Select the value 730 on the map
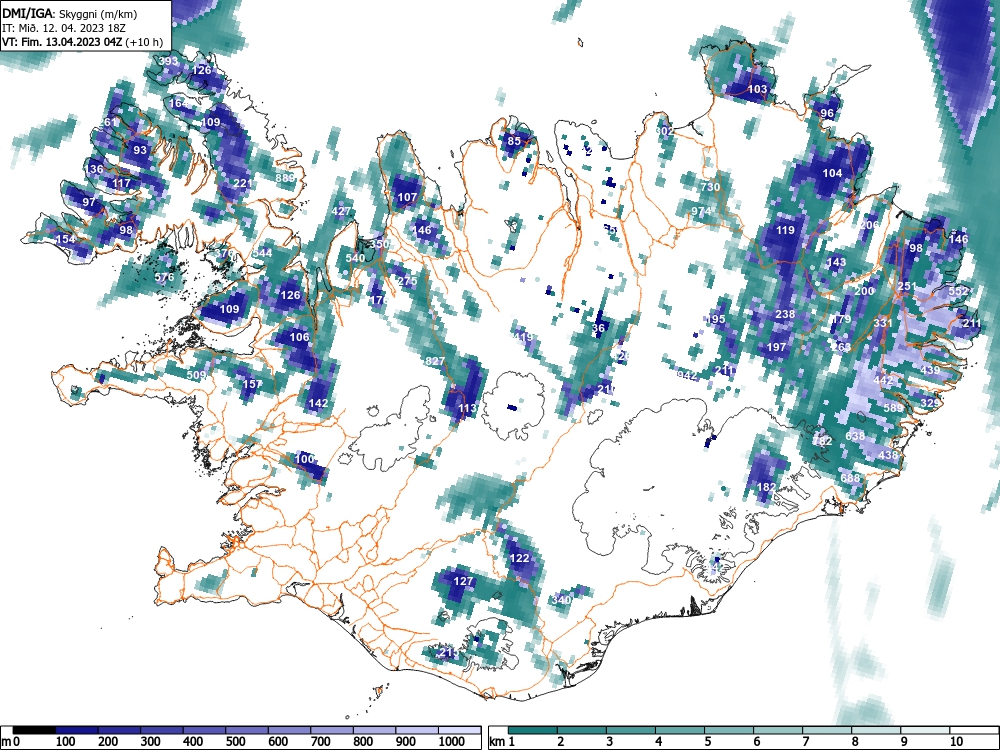This screenshot has height=750, width=1000. (710, 187)
